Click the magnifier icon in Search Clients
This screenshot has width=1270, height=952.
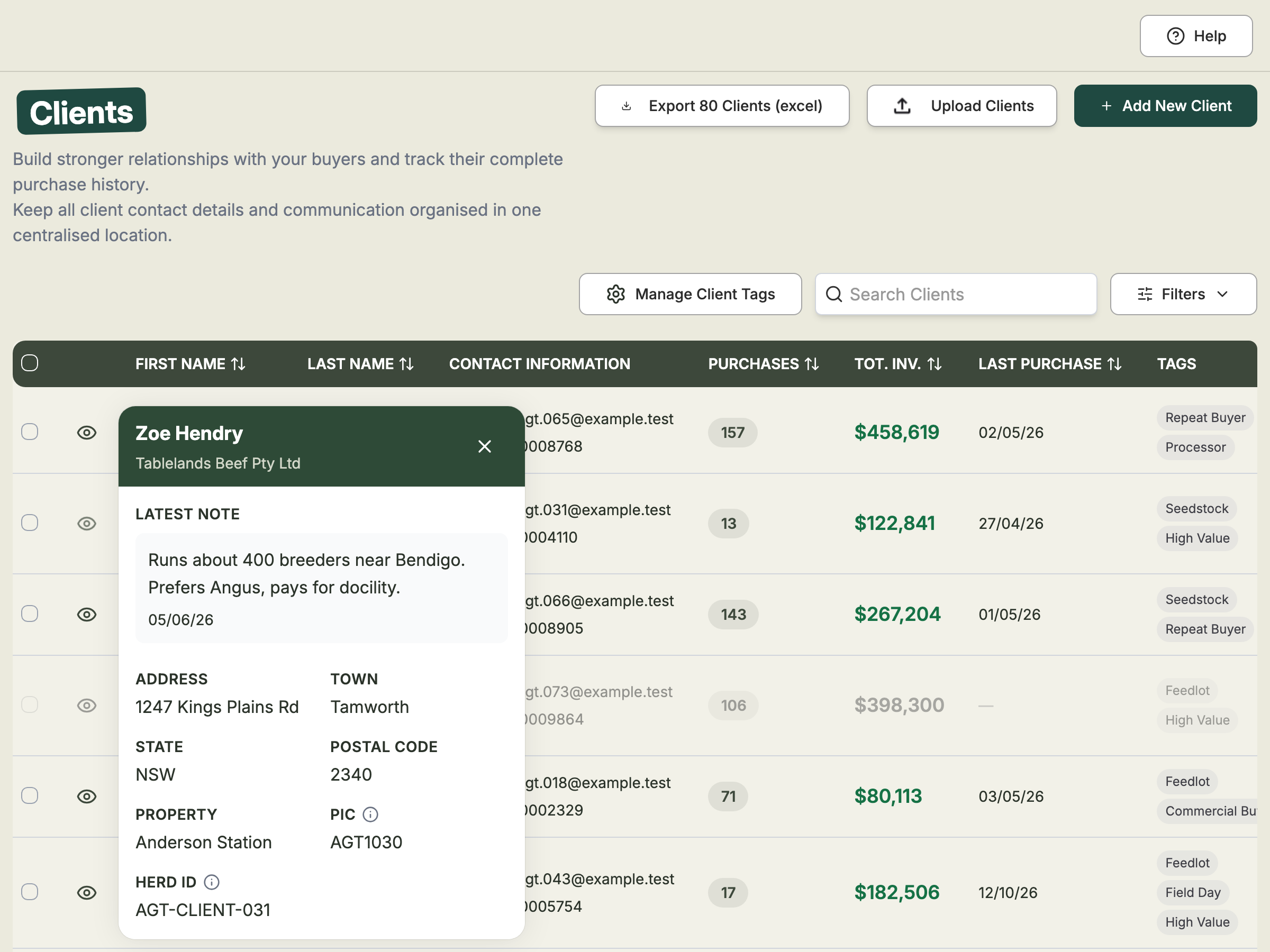(833, 294)
